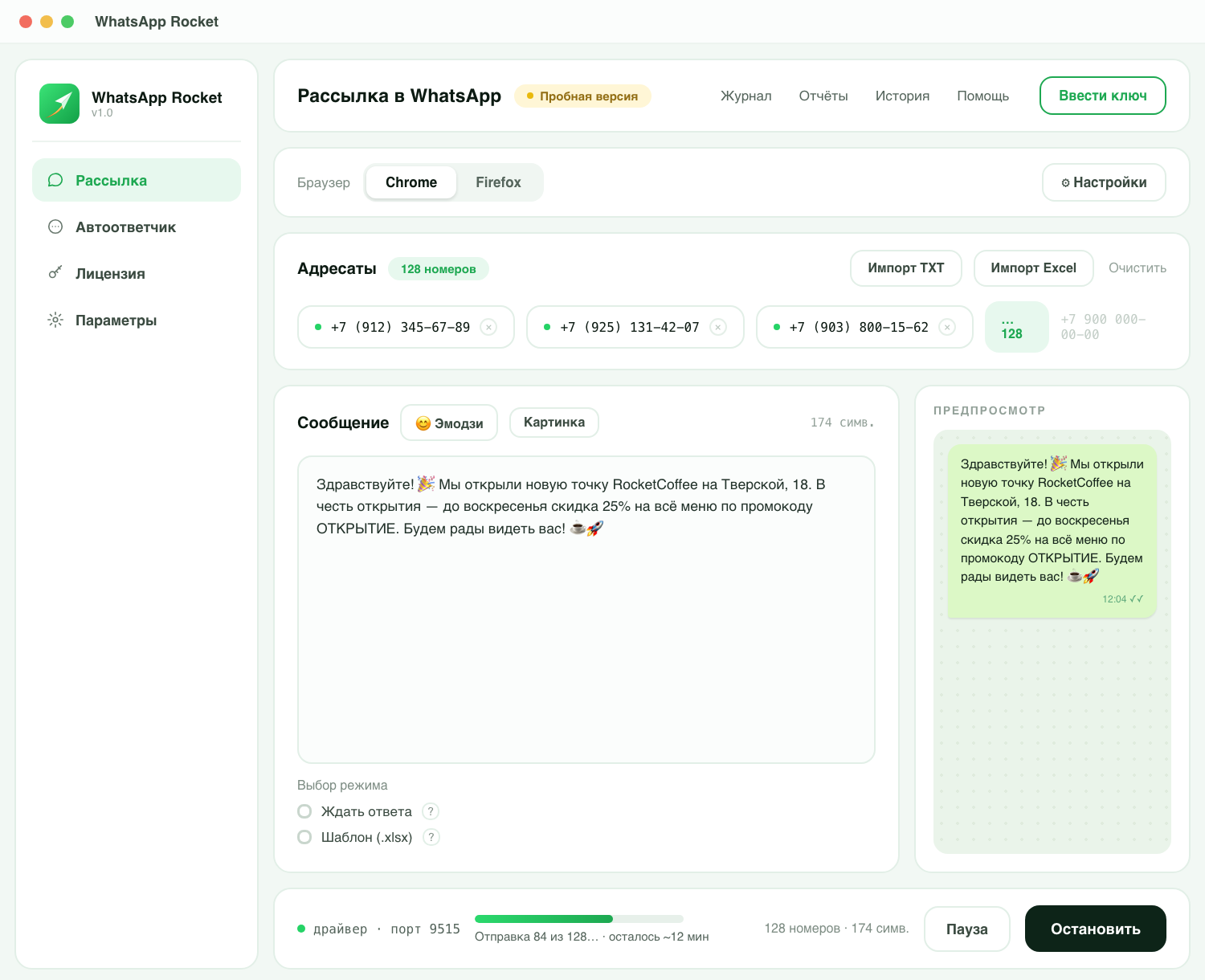Click the Отправка 84 из 128 status text
The width and height of the screenshot is (1205, 980).
pos(592,937)
